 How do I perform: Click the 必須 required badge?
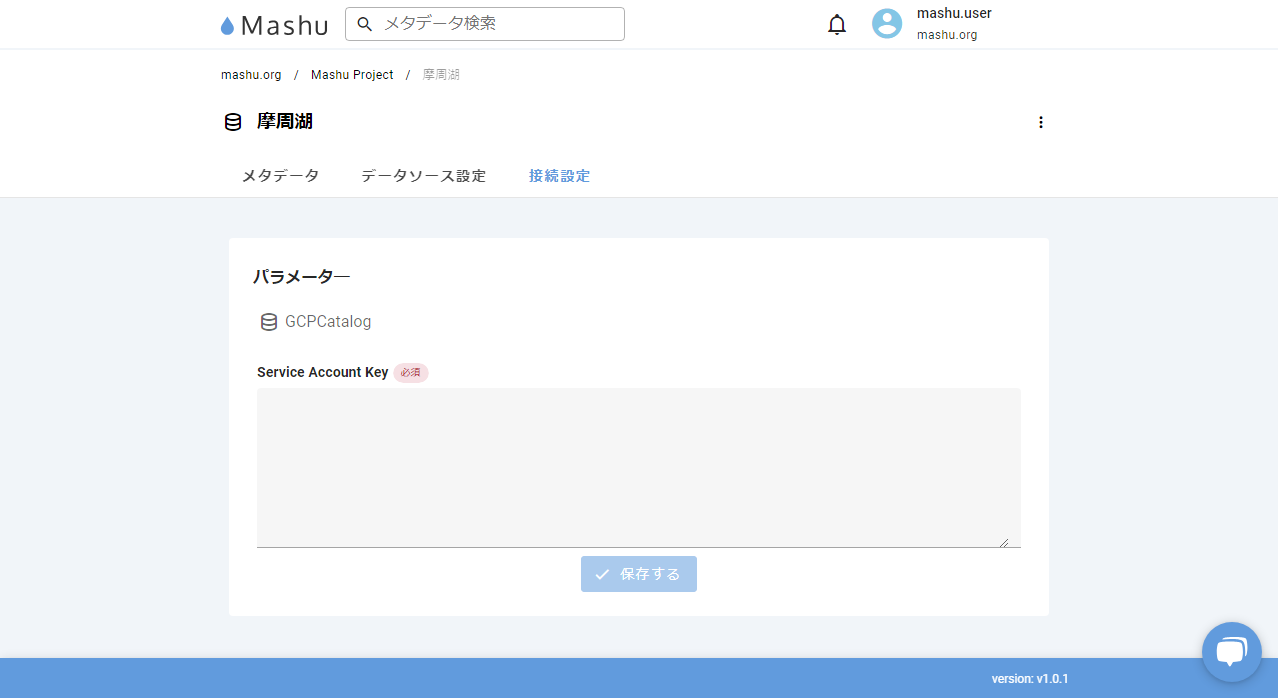(410, 372)
